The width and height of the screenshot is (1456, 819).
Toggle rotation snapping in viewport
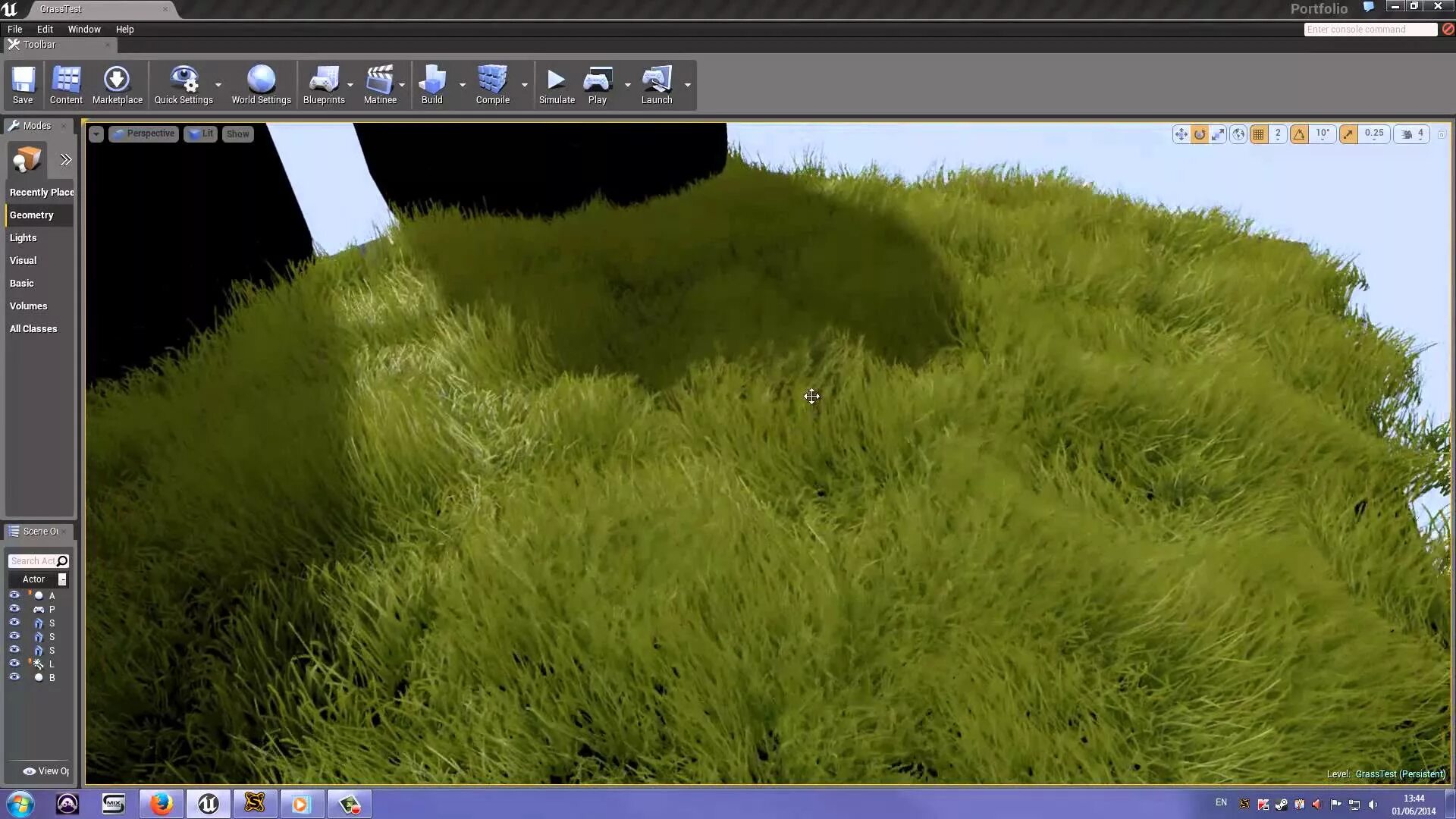click(x=1300, y=134)
